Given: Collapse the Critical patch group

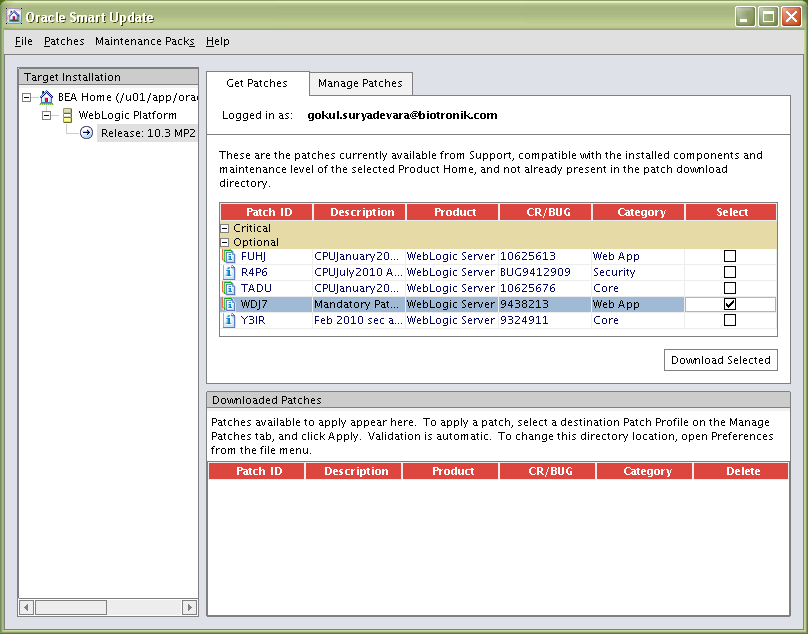Looking at the screenshot, I should click(226, 229).
